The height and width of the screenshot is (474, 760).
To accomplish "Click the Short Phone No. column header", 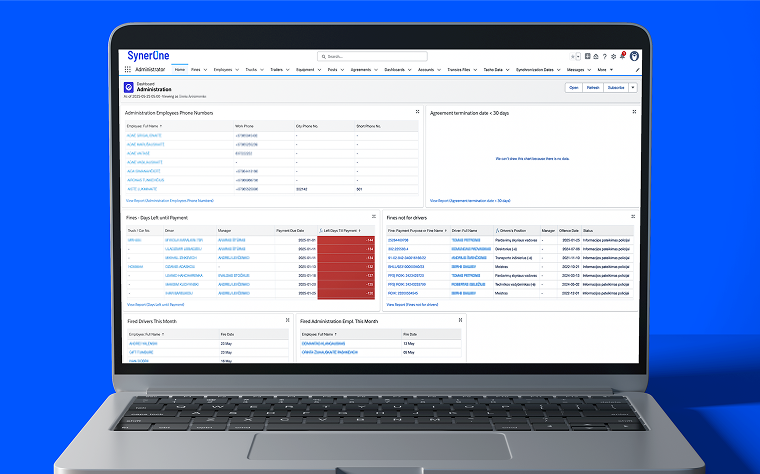I will coord(369,126).
